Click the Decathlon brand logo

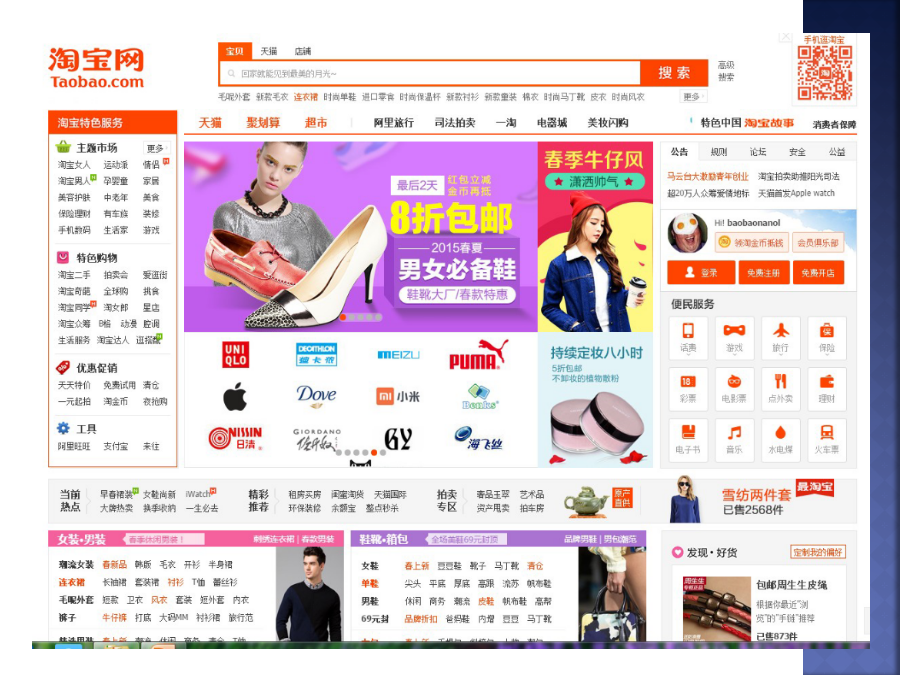tap(316, 354)
